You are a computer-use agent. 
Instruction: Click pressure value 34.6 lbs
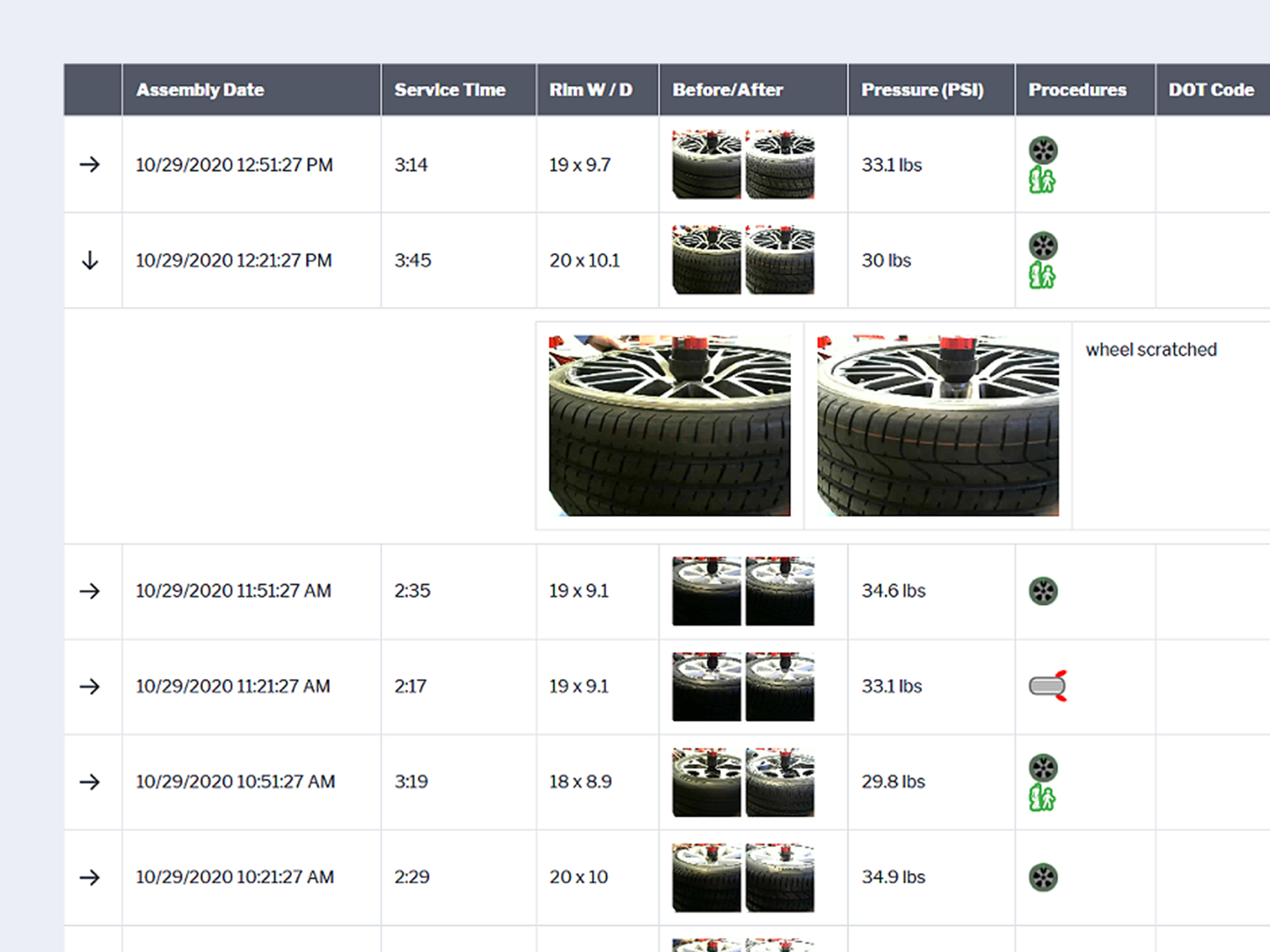coord(893,591)
